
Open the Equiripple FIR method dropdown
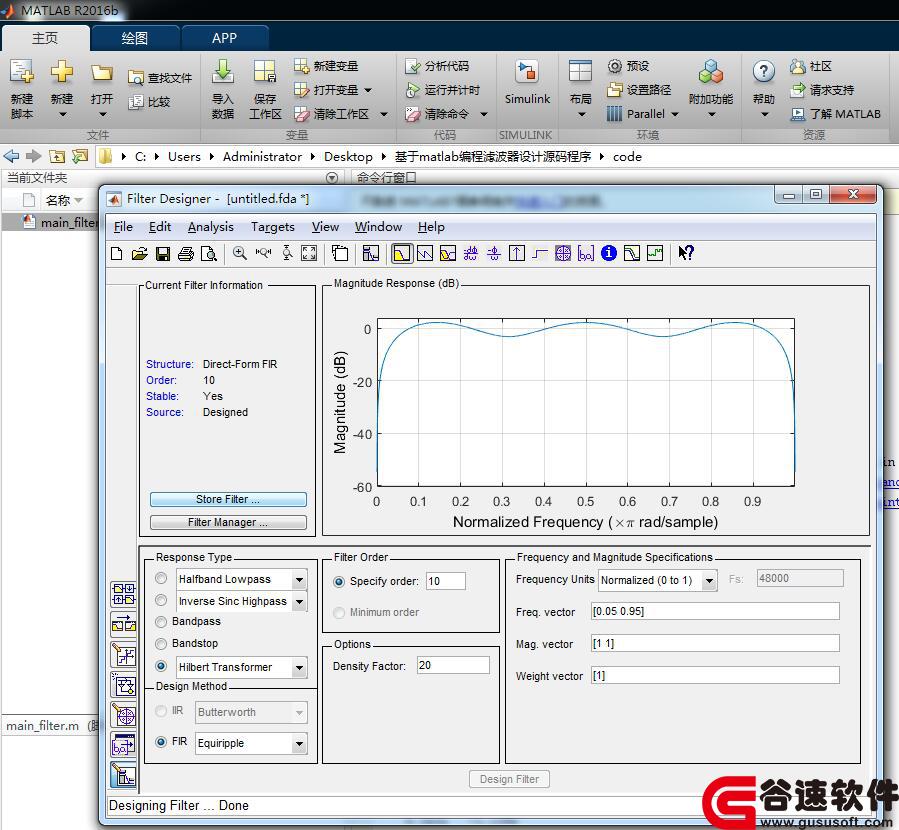click(299, 744)
